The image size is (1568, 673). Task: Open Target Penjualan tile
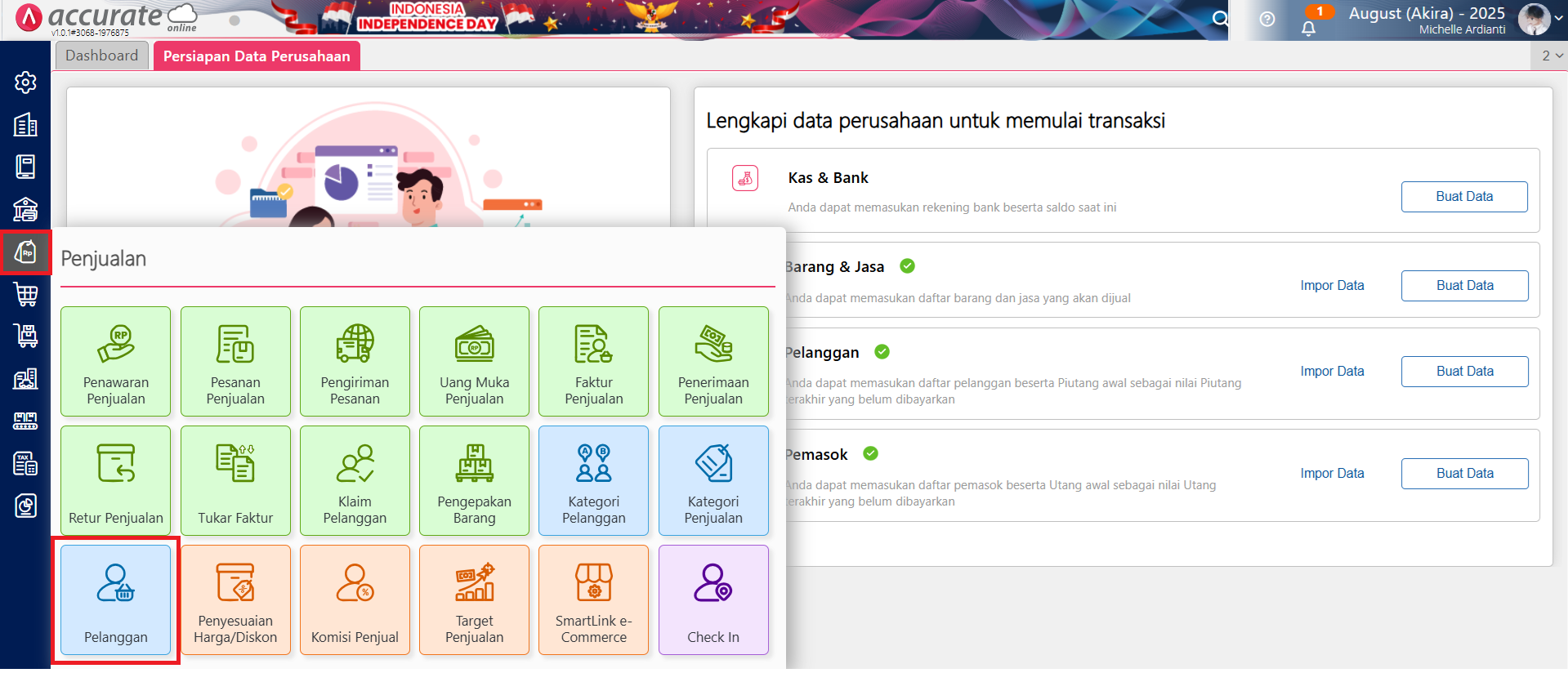474,600
